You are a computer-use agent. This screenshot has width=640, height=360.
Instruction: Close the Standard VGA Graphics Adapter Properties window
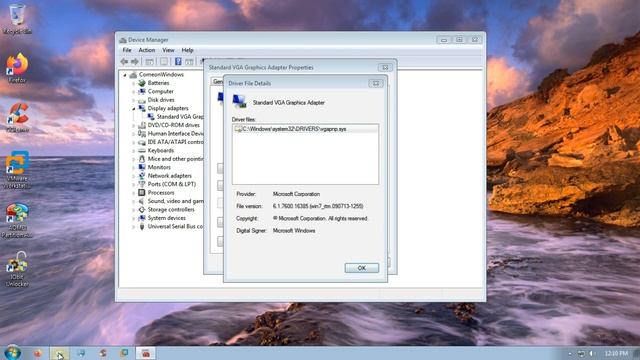[x=385, y=67]
